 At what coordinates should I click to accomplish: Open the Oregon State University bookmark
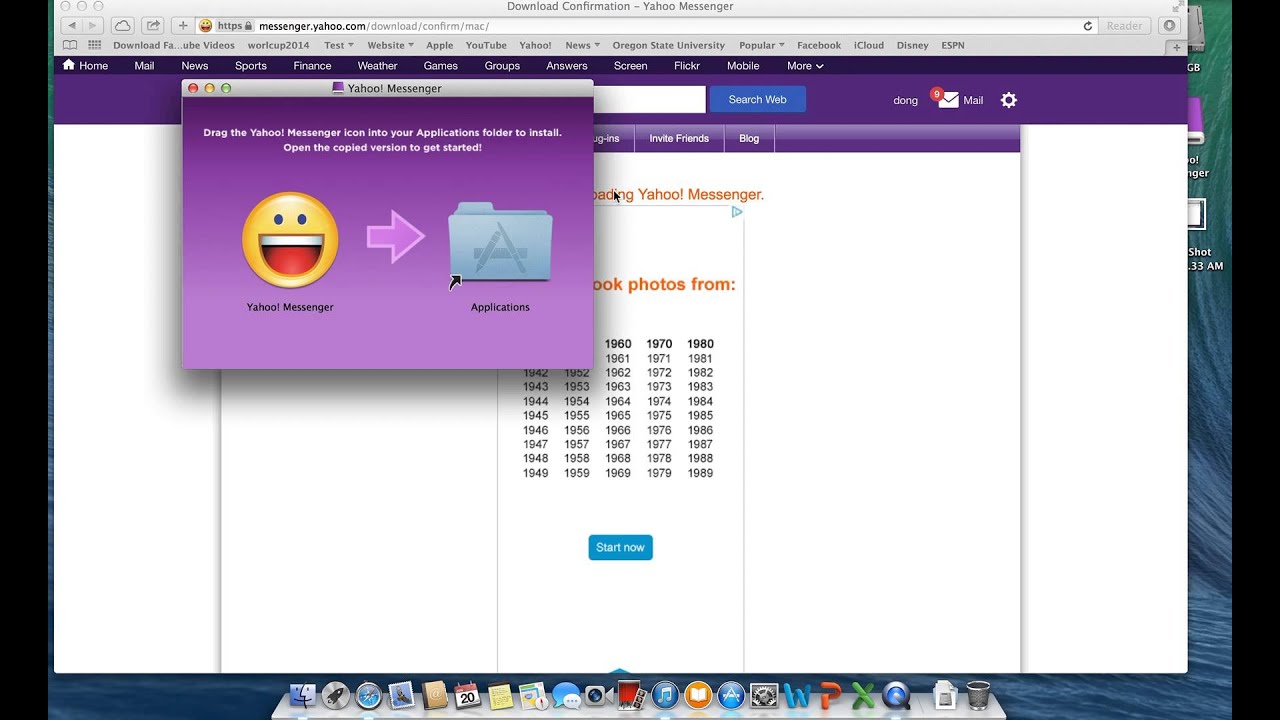tap(669, 45)
